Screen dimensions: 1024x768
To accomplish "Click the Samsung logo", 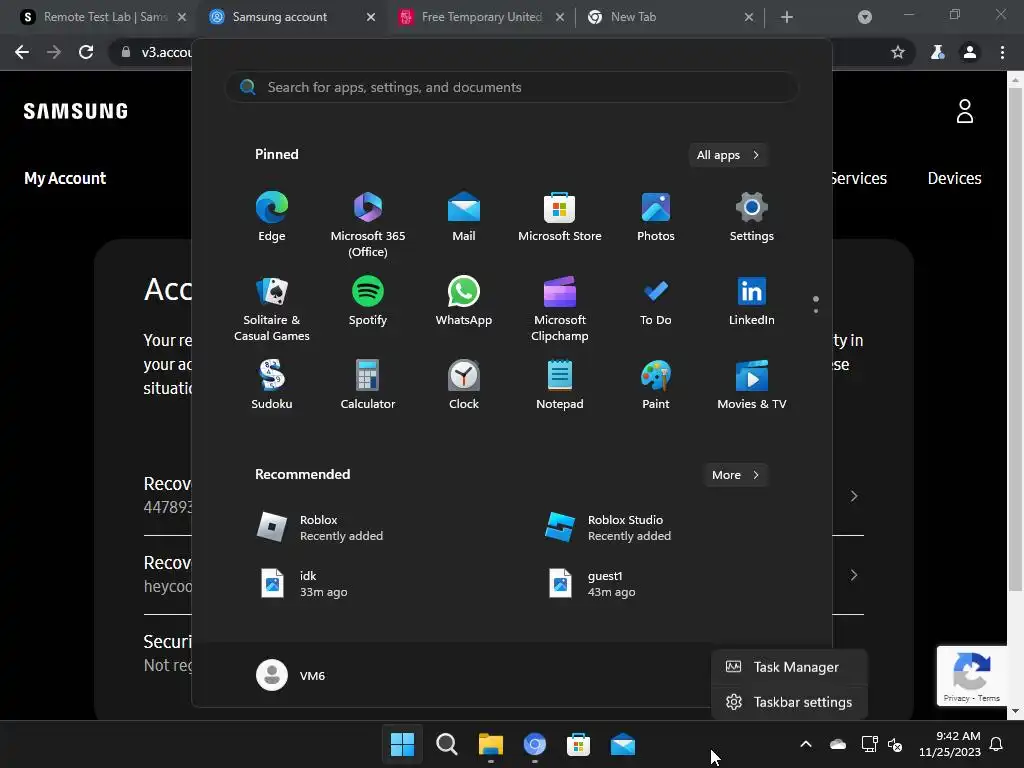I will point(76,111).
